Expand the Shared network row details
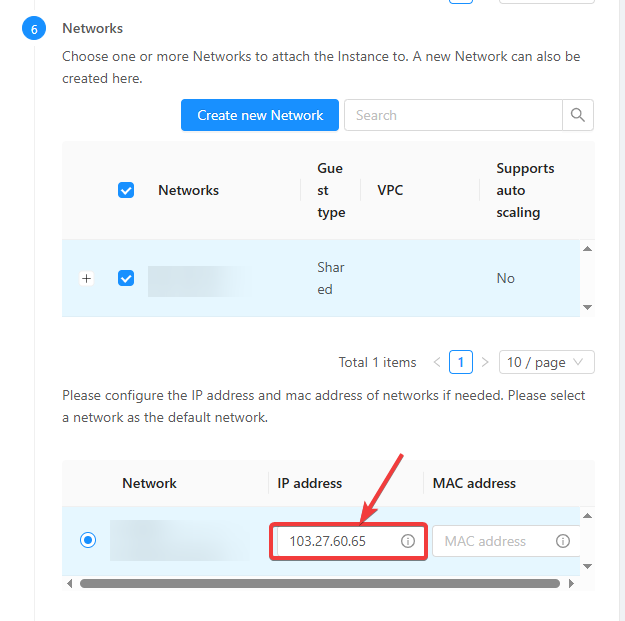 (87, 279)
